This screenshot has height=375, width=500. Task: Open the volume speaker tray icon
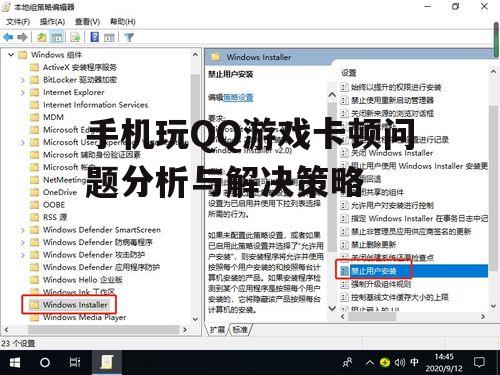click(x=400, y=362)
